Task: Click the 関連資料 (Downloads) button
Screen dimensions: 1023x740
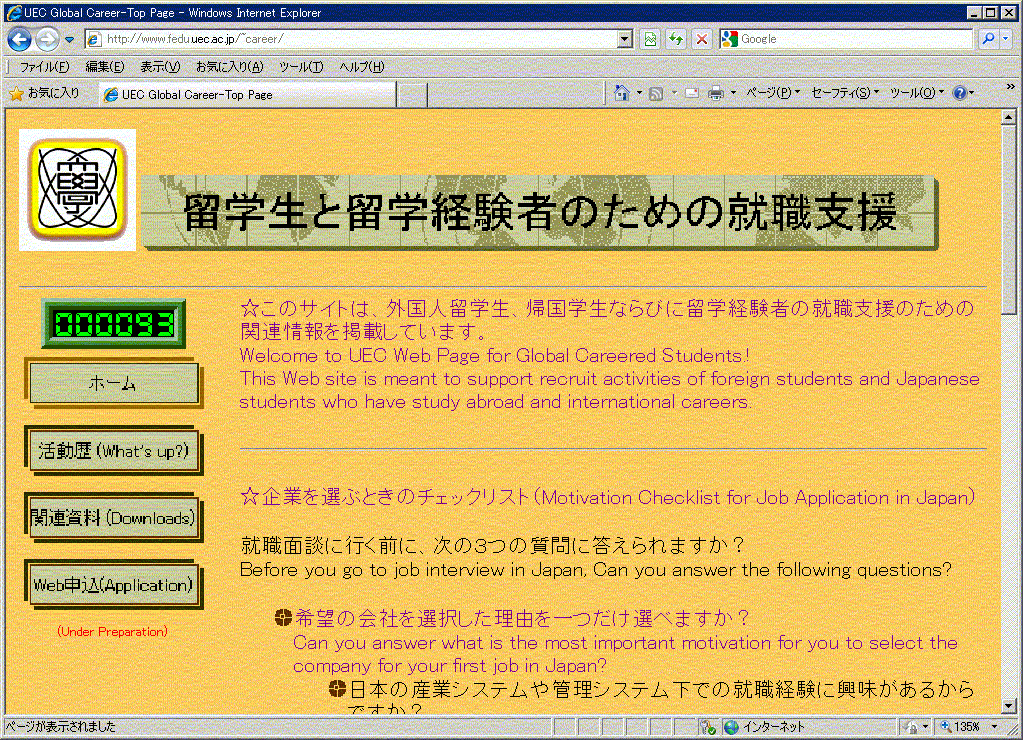Action: click(111, 518)
